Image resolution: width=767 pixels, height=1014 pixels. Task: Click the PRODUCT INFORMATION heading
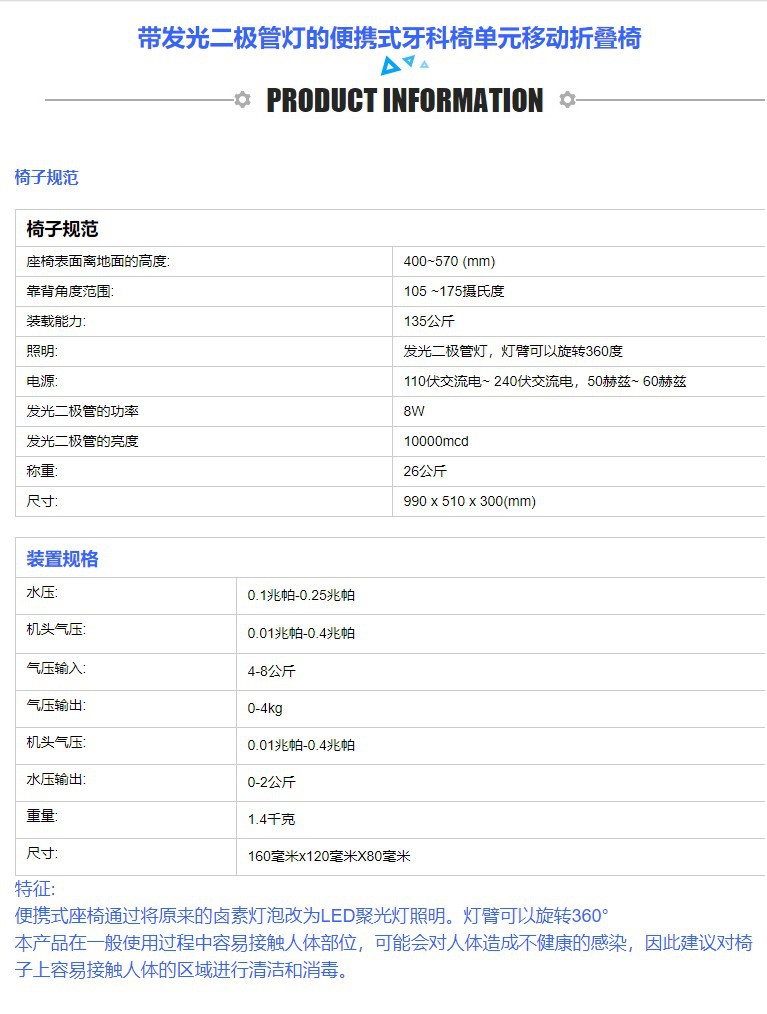[405, 101]
